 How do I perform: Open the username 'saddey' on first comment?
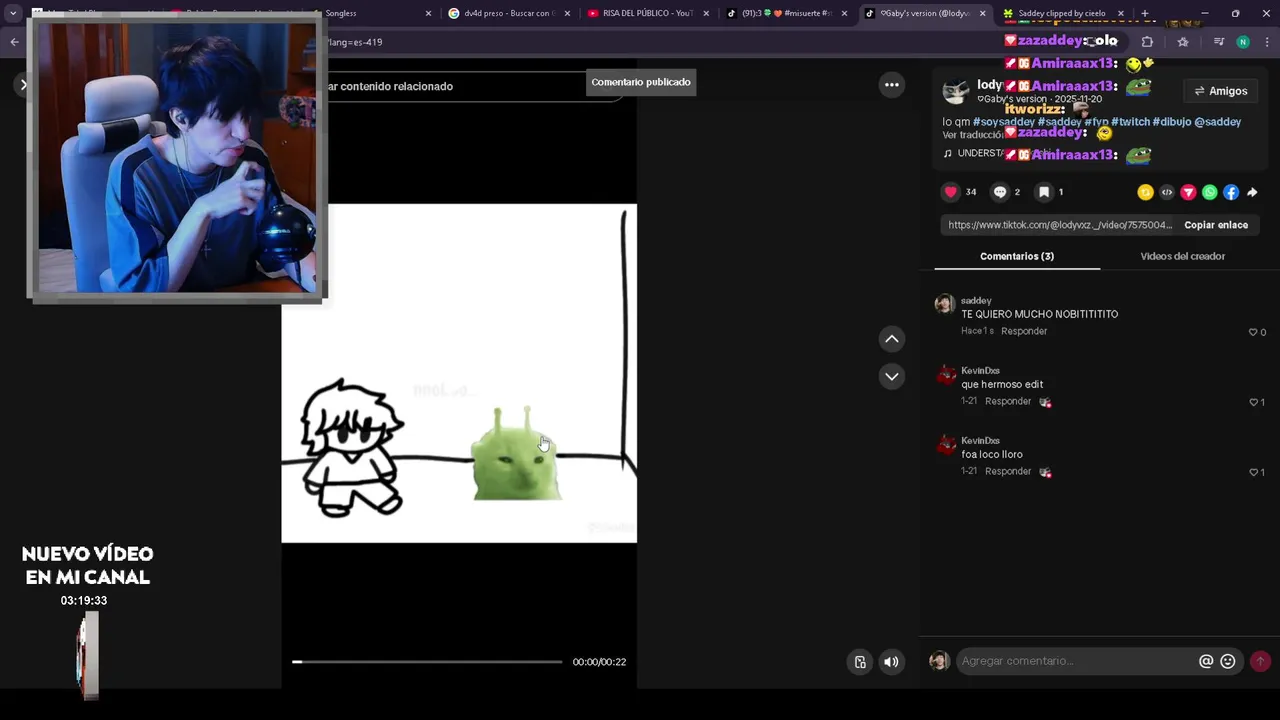pos(976,301)
